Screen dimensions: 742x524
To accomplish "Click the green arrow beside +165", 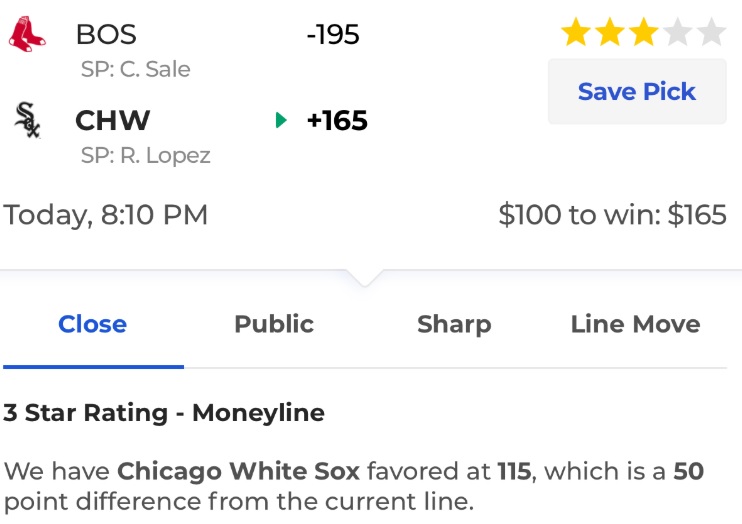I will (281, 120).
